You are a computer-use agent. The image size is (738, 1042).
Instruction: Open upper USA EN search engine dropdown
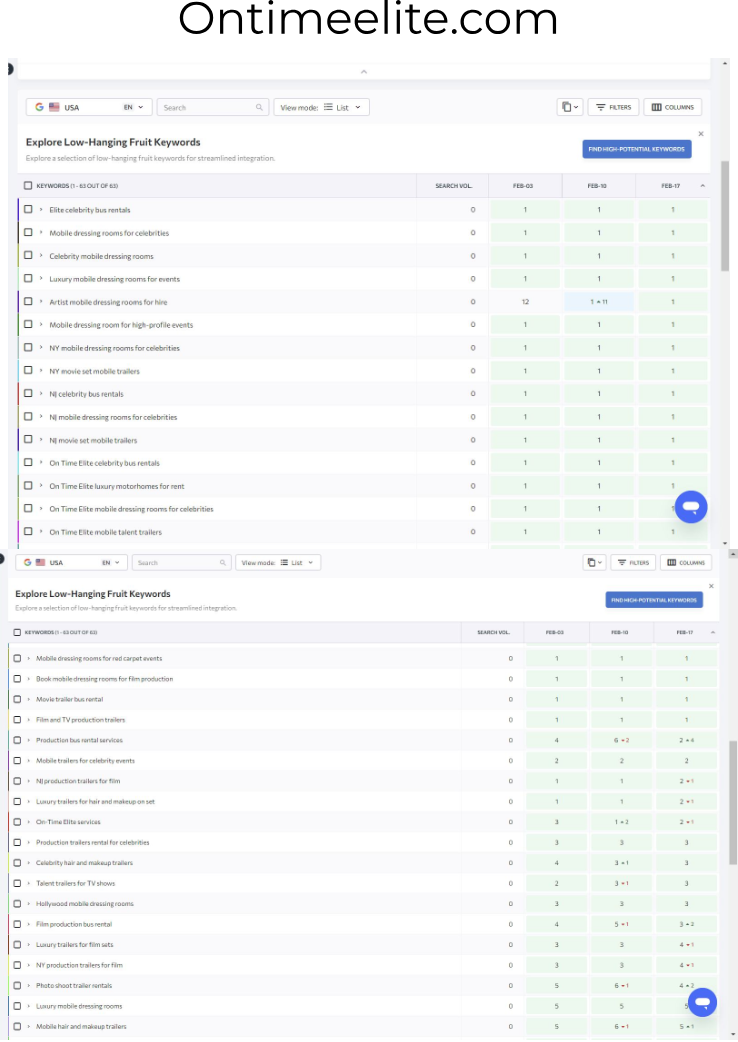89,107
